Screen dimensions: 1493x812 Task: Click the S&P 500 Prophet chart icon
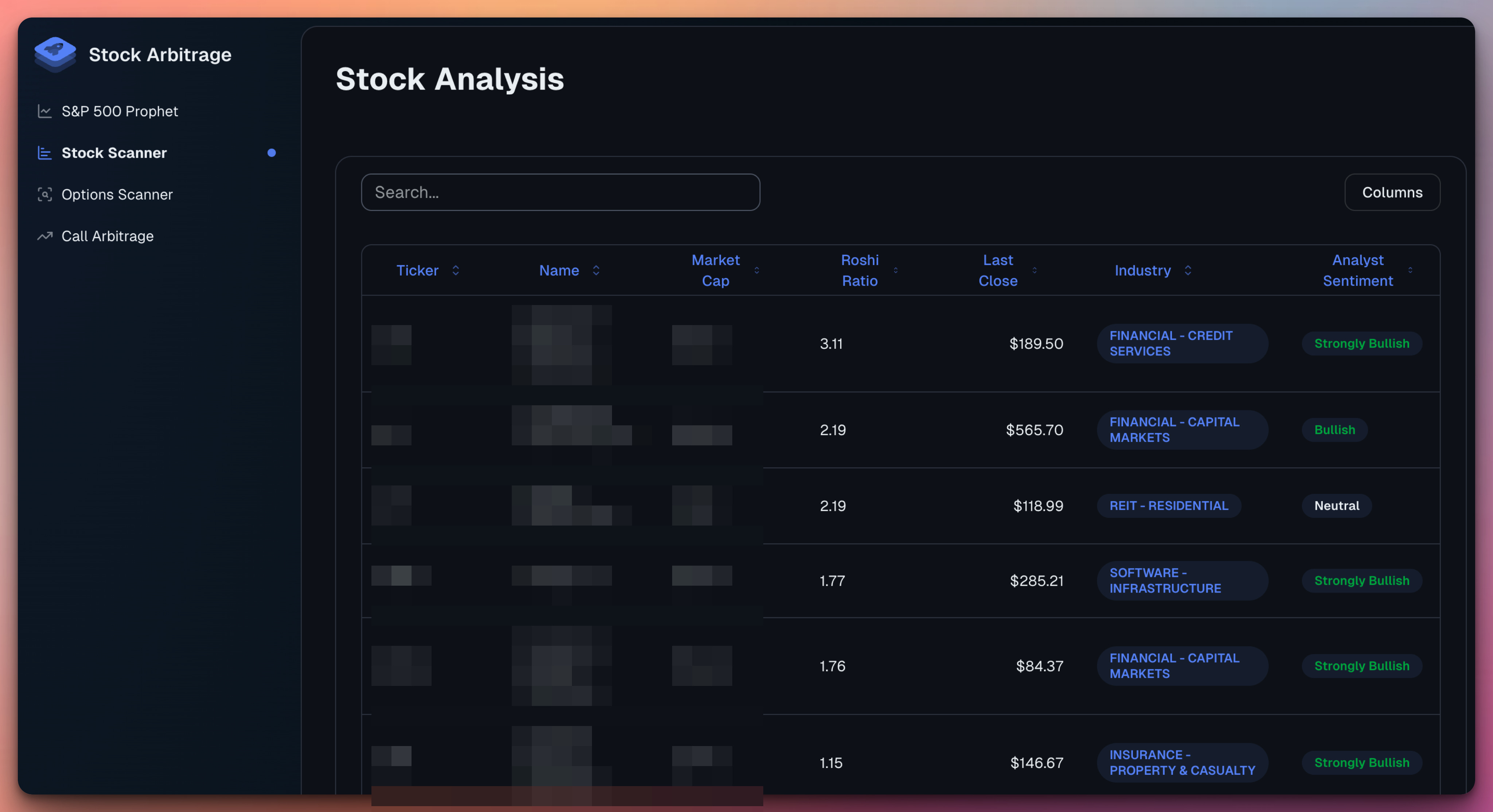pyautogui.click(x=44, y=111)
